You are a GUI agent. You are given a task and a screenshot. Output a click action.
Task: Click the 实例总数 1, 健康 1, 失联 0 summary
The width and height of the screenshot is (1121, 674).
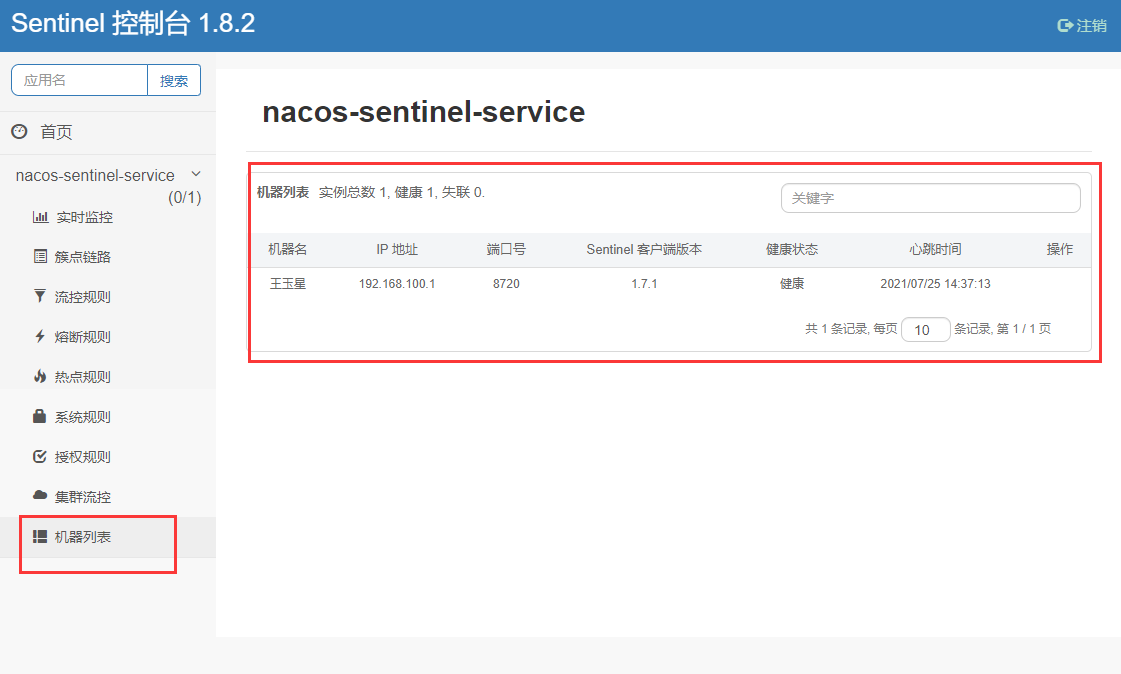point(402,192)
